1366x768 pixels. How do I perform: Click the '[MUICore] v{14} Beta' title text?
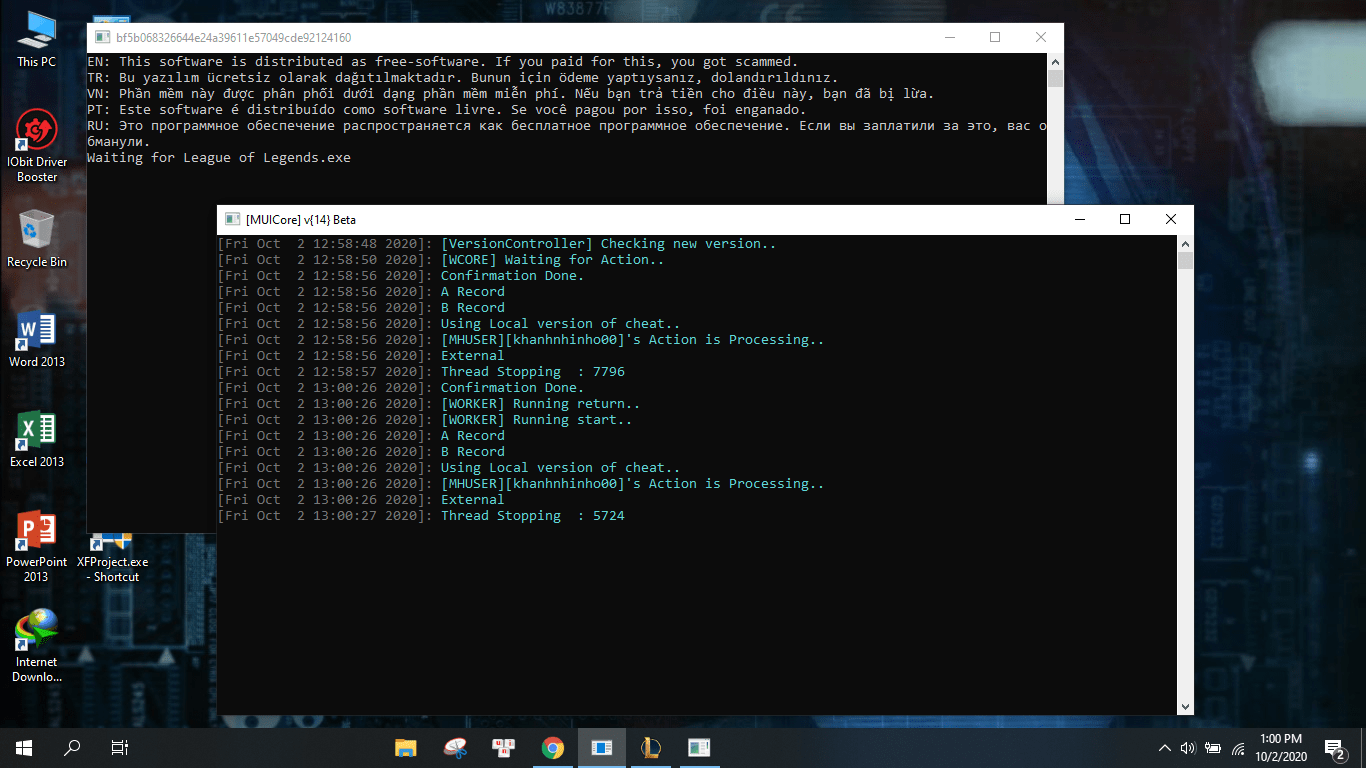click(x=300, y=219)
